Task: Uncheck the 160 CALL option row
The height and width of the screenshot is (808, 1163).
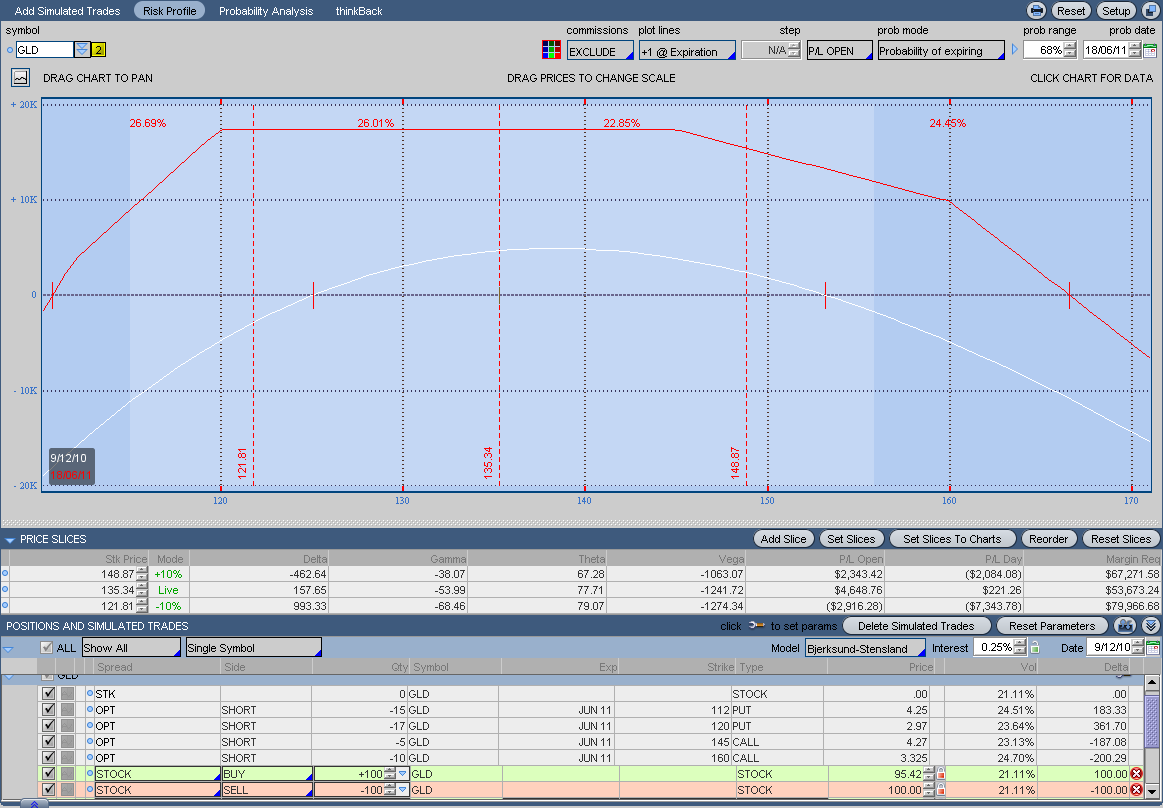Action: click(x=48, y=758)
